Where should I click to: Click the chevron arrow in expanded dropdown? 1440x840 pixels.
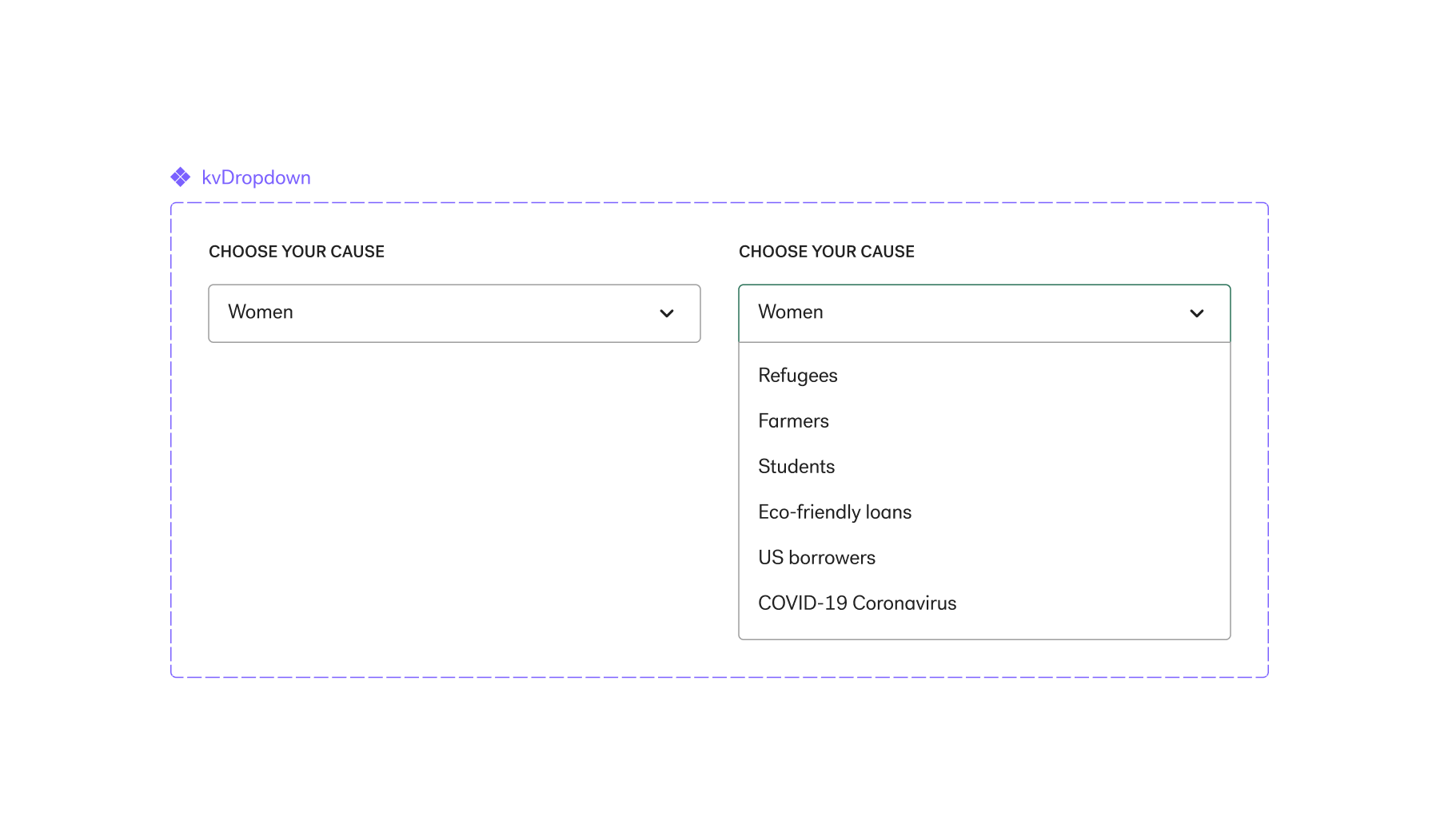point(1197,313)
